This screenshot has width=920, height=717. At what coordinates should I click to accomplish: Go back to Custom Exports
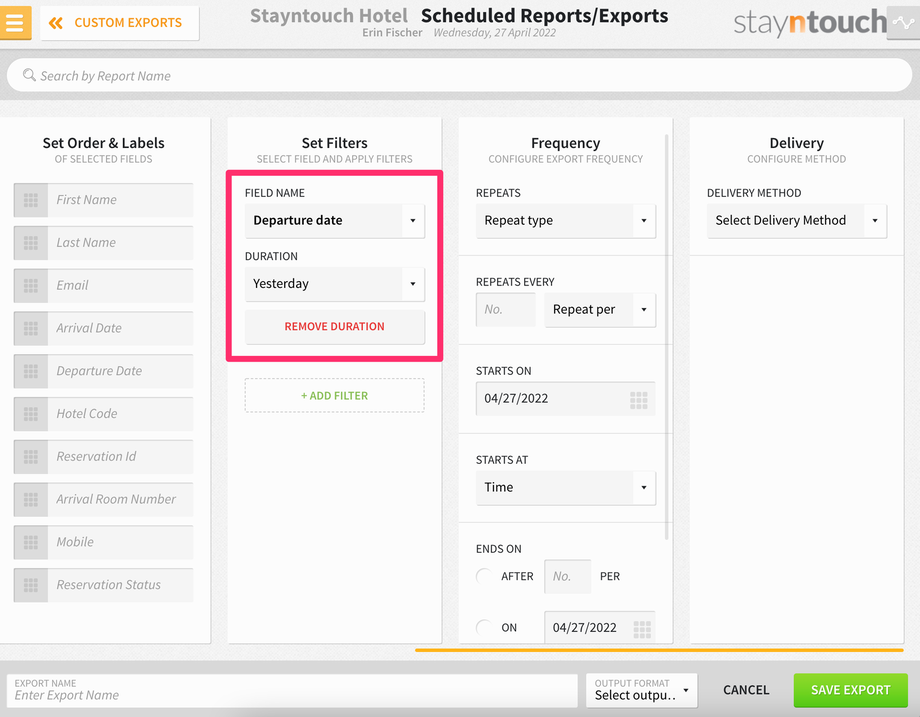click(120, 23)
